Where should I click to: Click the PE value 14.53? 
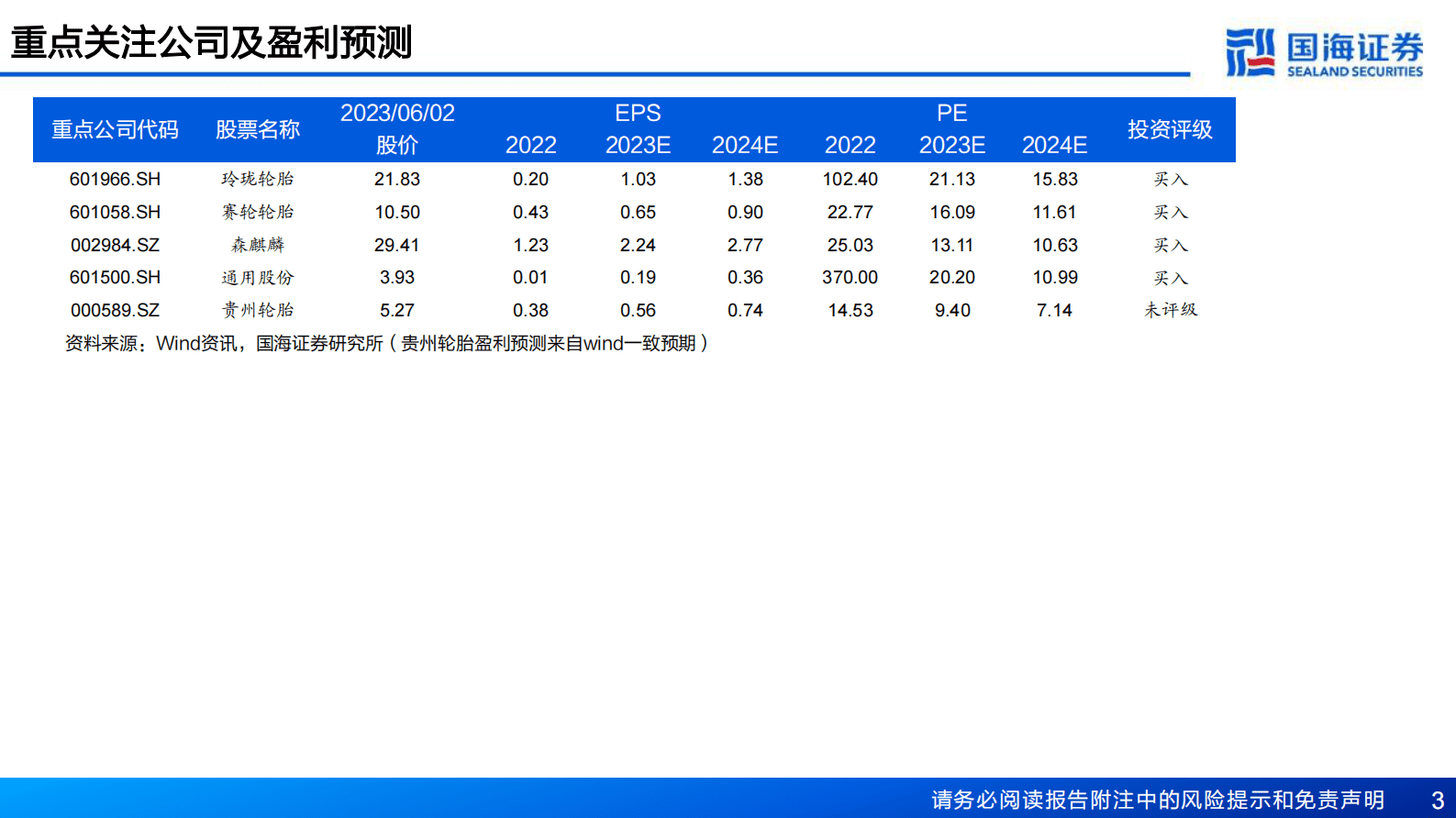850,310
